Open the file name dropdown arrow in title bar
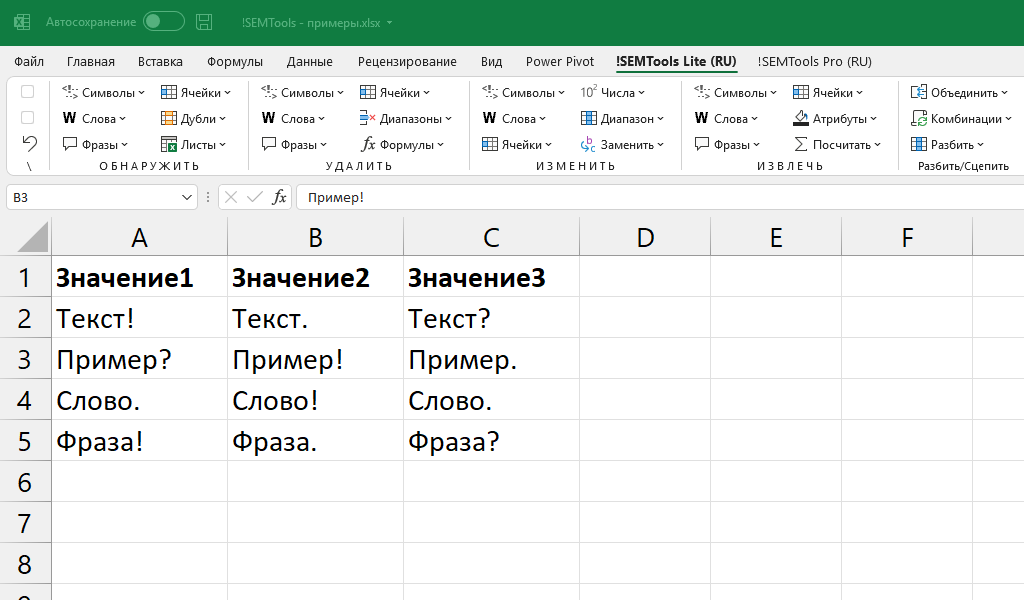The width and height of the screenshot is (1024, 600). coord(390,23)
